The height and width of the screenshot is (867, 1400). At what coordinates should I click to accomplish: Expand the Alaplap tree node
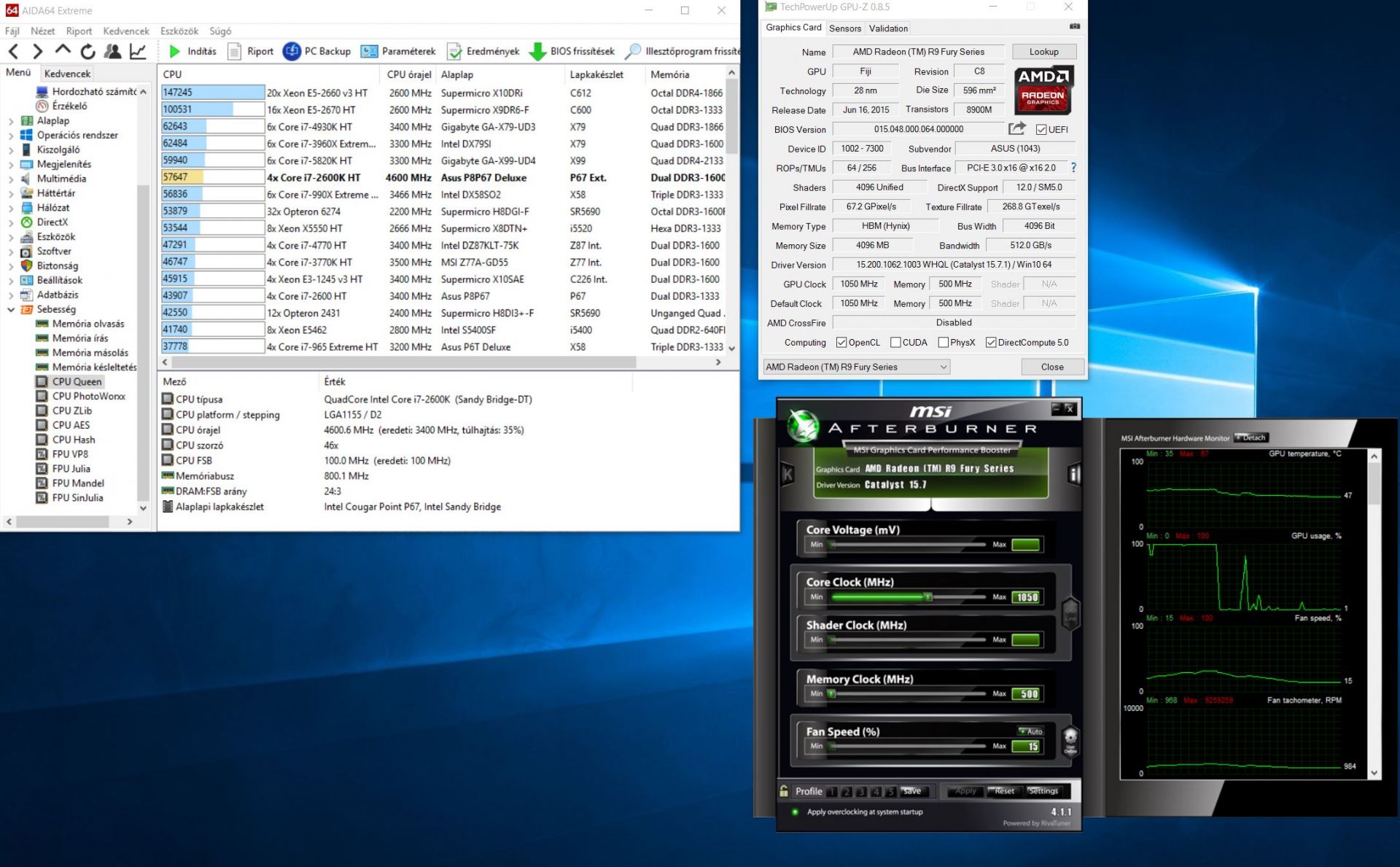coord(11,121)
